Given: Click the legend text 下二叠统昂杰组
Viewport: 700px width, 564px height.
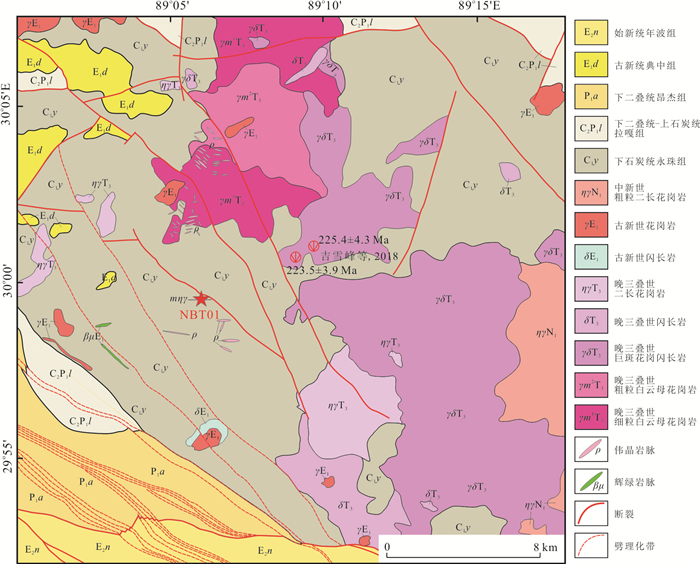Looking at the screenshot, I should (x=650, y=97).
